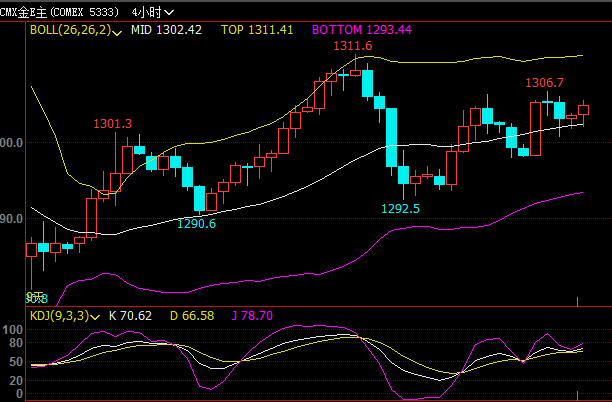Click the K 70.62 reading
Viewport: 612px width, 402px height.
pos(130,316)
